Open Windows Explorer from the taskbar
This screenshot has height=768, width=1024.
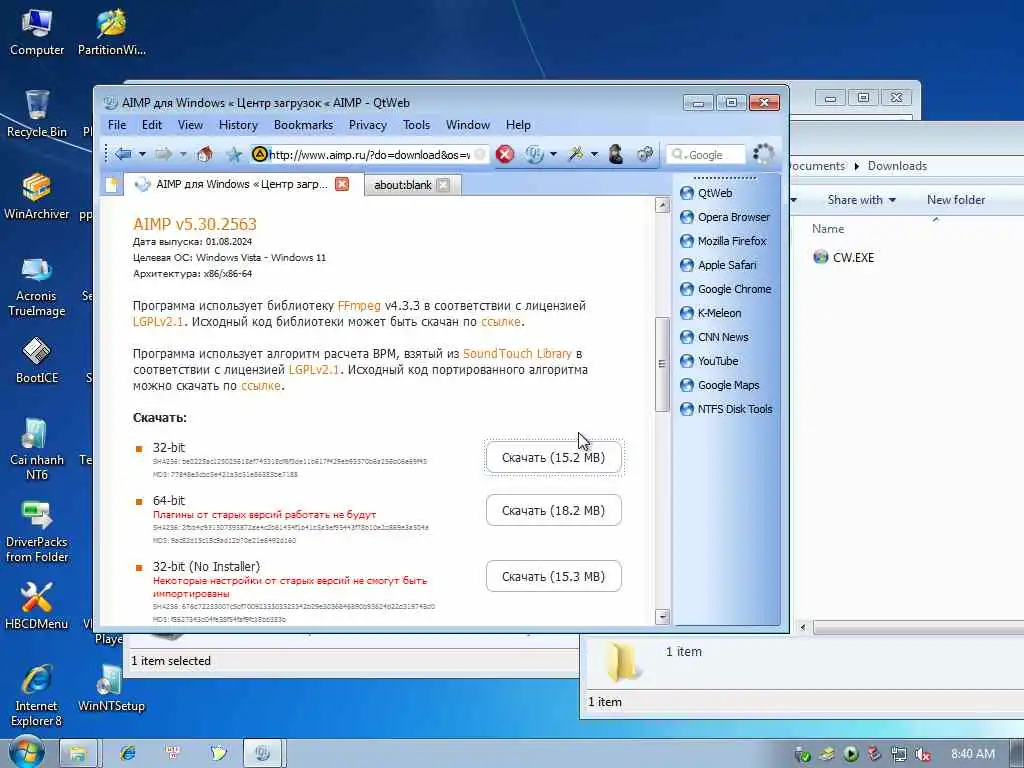(x=78, y=754)
